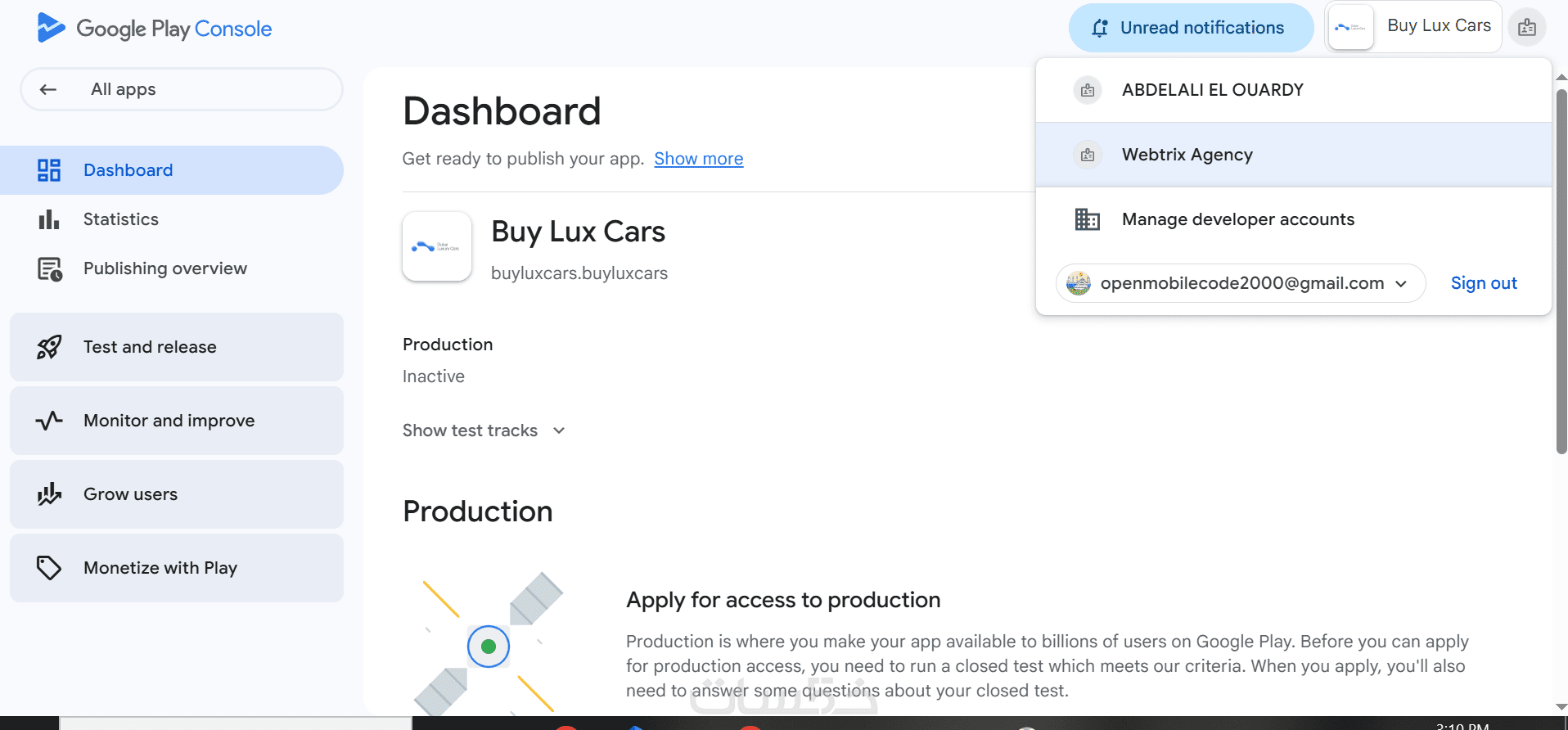Open the Dashboard sidebar item

point(172,170)
